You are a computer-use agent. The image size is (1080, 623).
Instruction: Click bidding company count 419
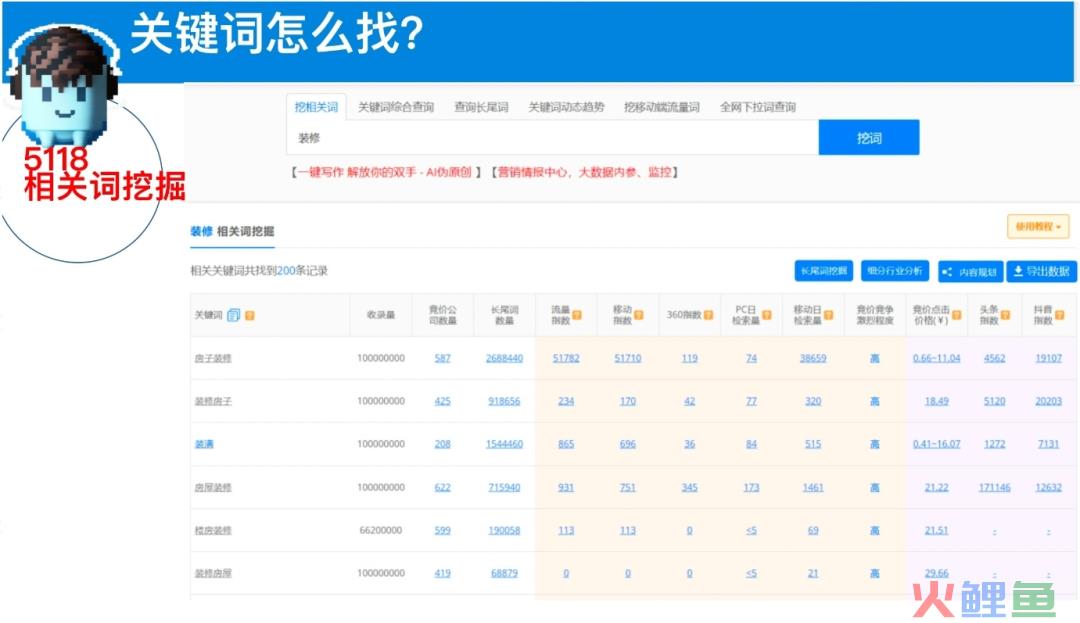point(442,573)
